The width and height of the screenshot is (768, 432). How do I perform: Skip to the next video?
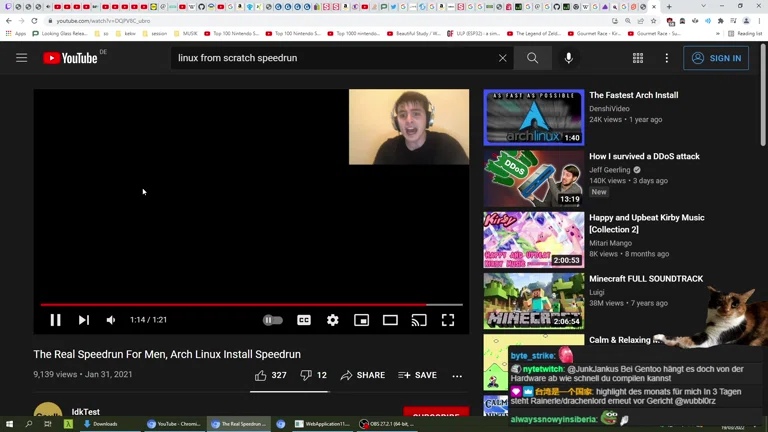[x=84, y=320]
